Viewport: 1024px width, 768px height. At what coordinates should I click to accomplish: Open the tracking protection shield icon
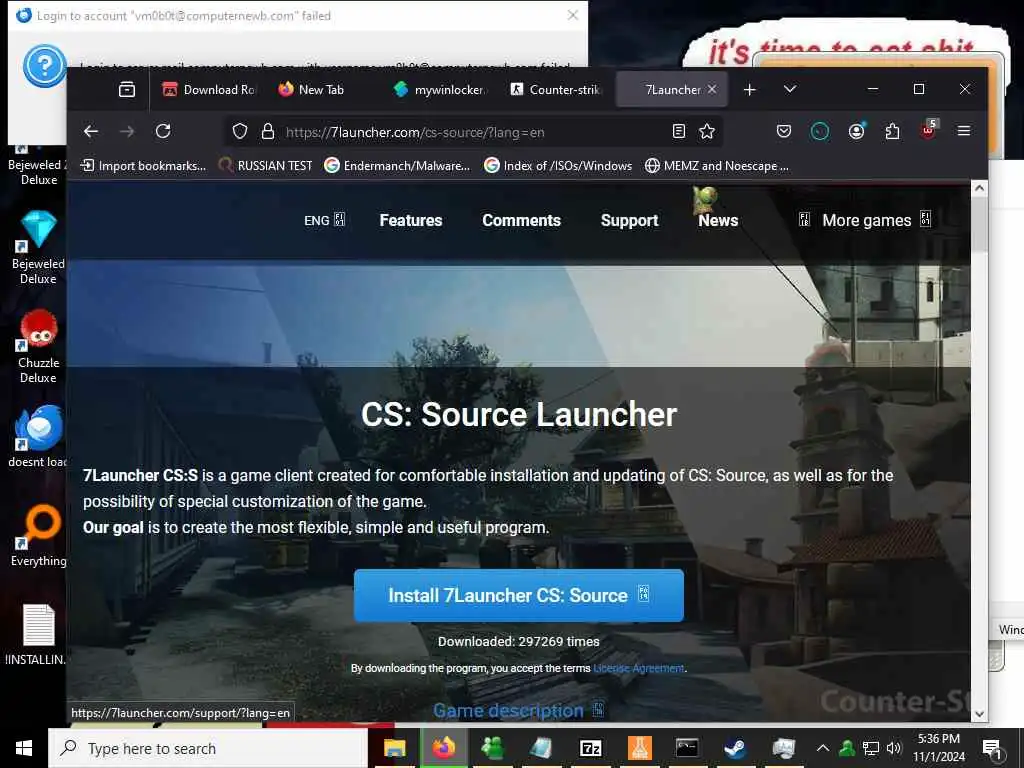pyautogui.click(x=240, y=131)
